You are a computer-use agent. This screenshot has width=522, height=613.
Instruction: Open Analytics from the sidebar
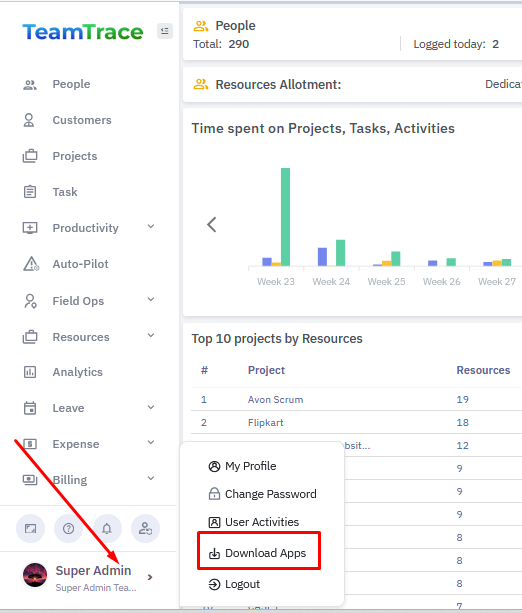point(77,372)
